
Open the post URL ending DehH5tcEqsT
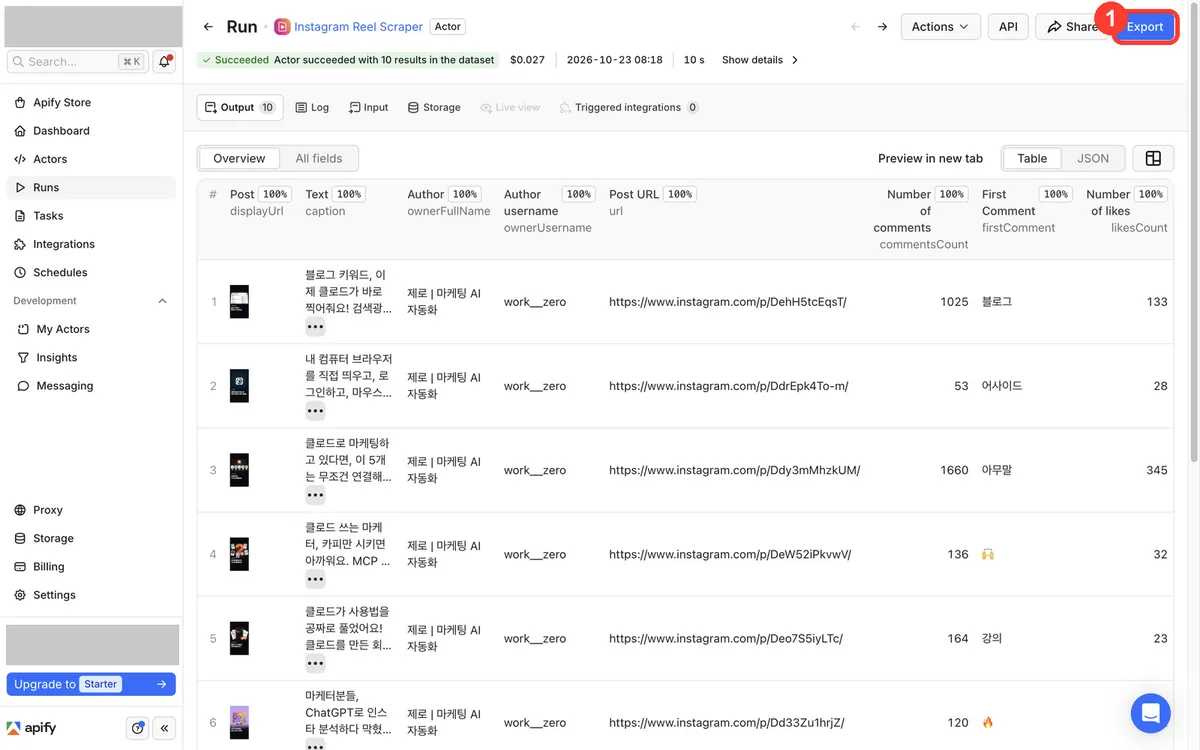pos(728,301)
